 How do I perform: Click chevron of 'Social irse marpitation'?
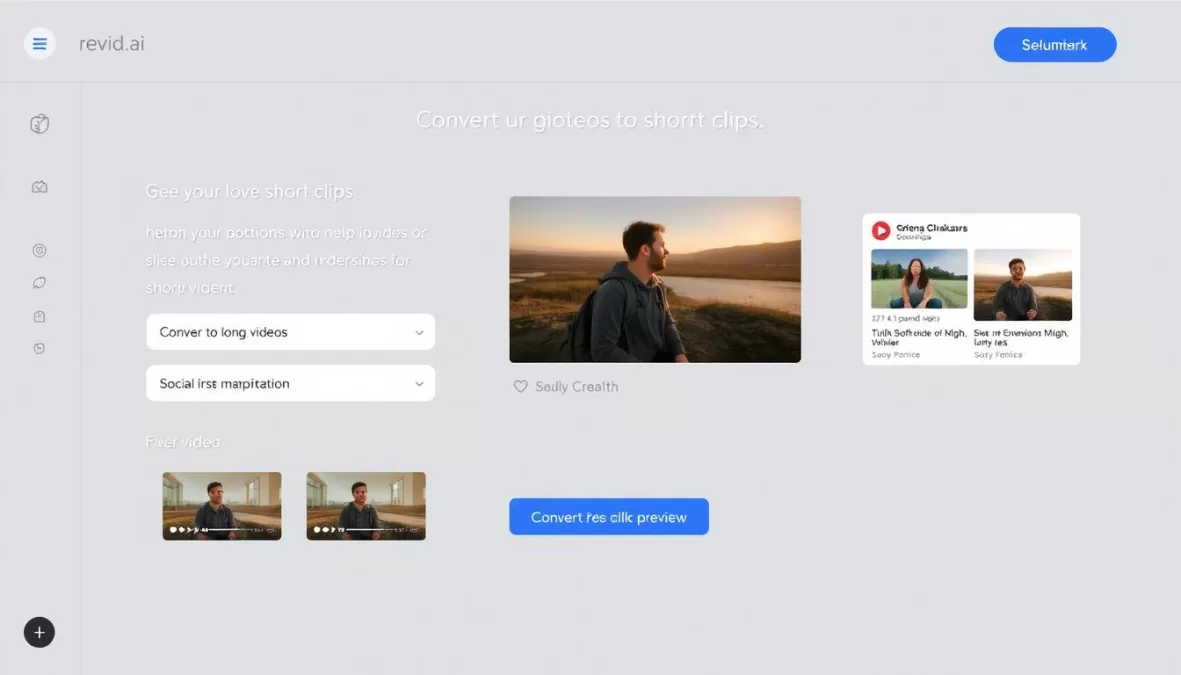419,383
